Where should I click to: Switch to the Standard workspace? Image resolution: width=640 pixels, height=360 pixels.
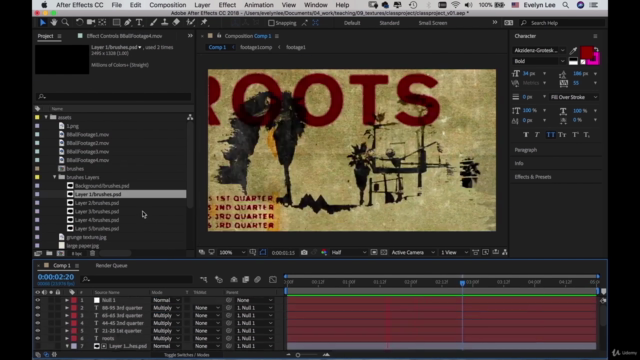pyautogui.click(x=389, y=23)
